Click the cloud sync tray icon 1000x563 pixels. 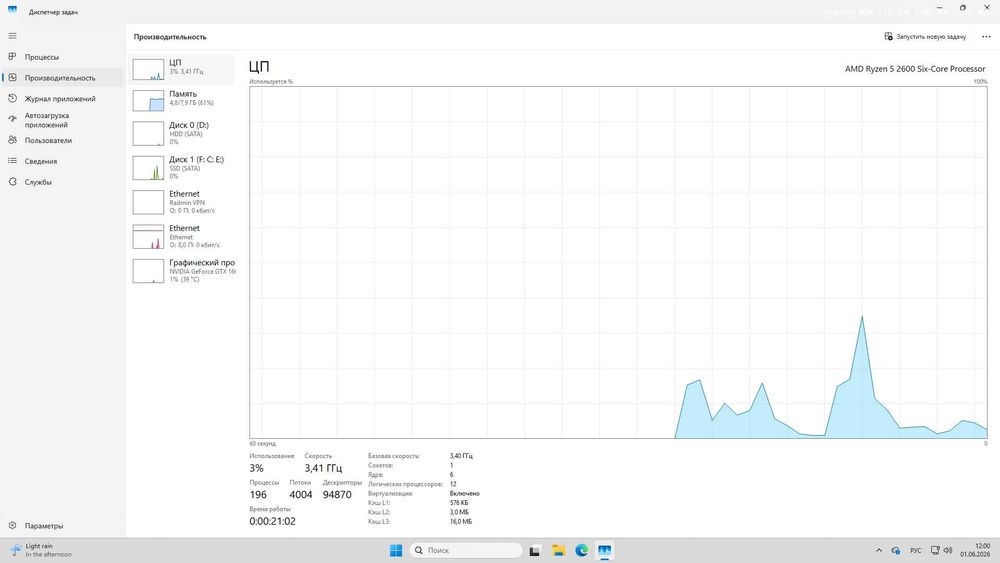(895, 550)
